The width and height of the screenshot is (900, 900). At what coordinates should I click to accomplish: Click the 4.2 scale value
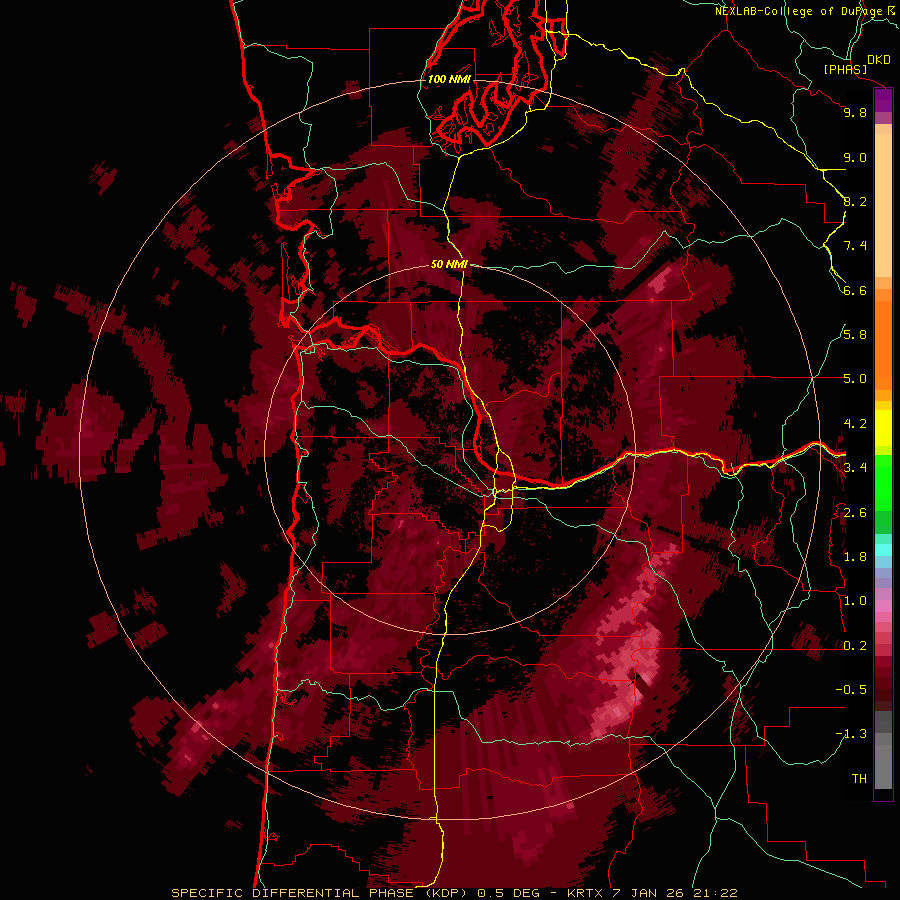(855, 424)
